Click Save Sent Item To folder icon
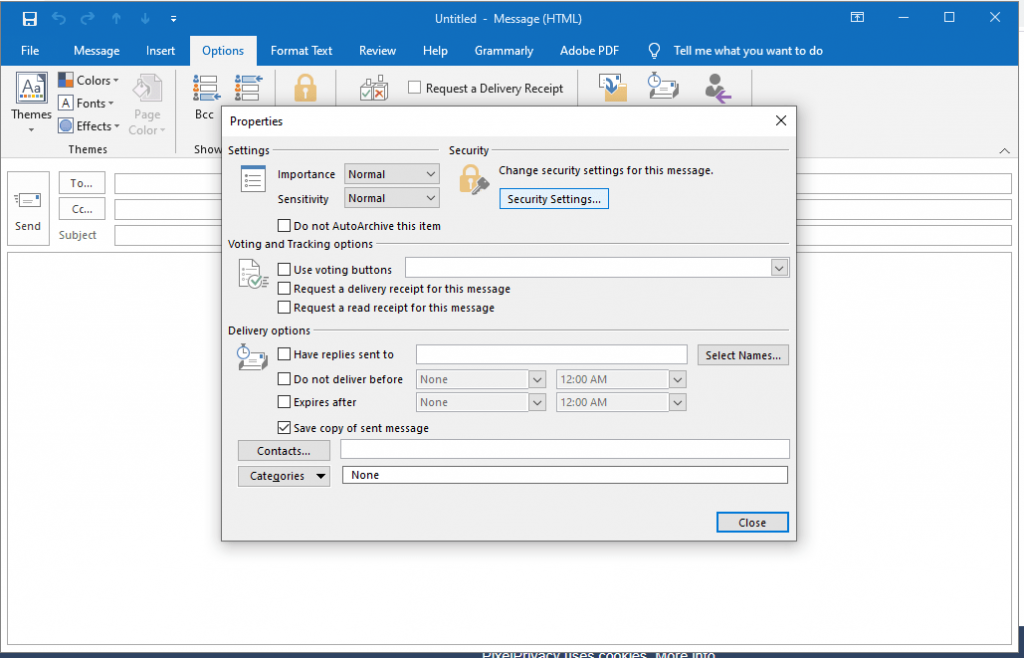Viewport: 1024px width, 658px height. [613, 87]
